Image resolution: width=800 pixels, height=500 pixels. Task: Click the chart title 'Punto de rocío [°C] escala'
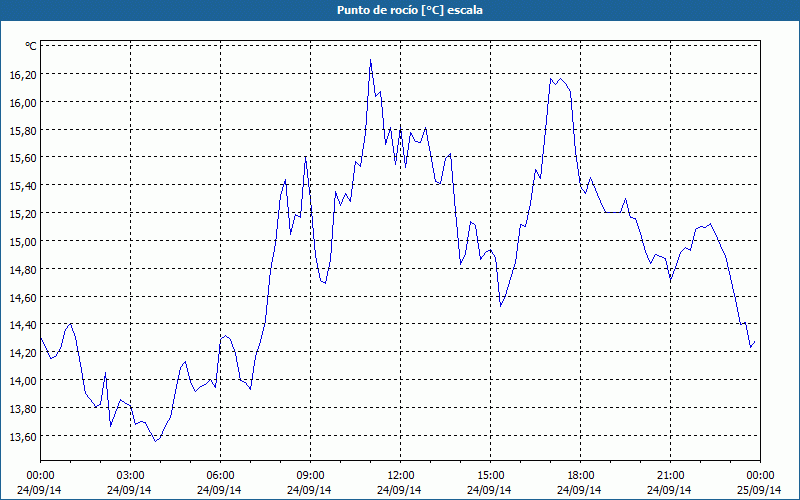[410, 10]
